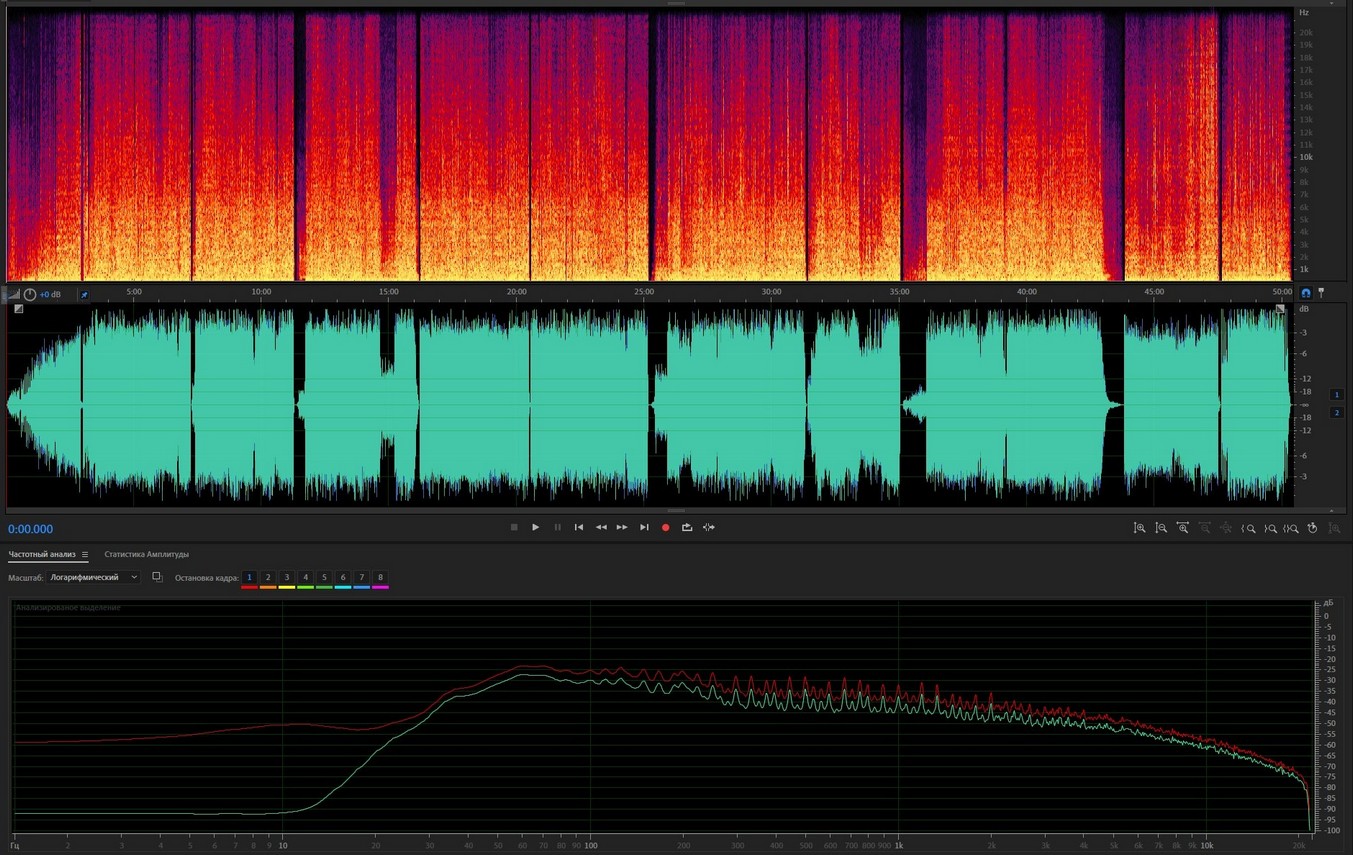Click Zoom In Amplitude icon
This screenshot has width=1353, height=855.
pos(1139,528)
